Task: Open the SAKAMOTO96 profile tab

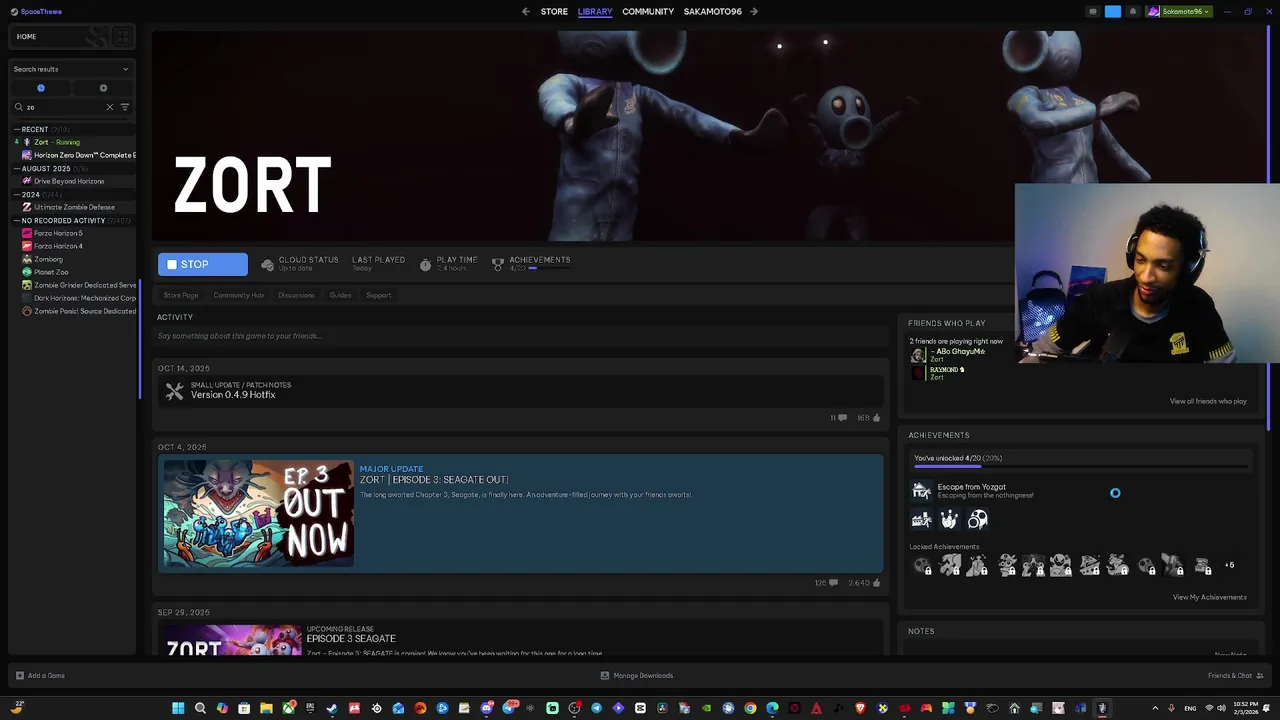Action: [x=713, y=12]
